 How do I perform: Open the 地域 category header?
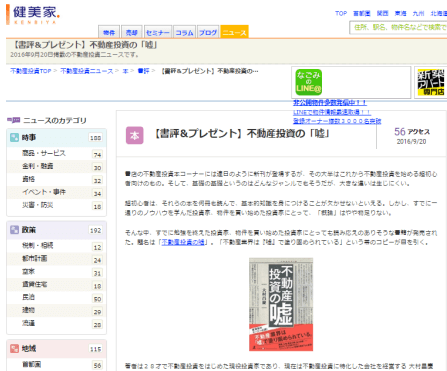coord(56,349)
